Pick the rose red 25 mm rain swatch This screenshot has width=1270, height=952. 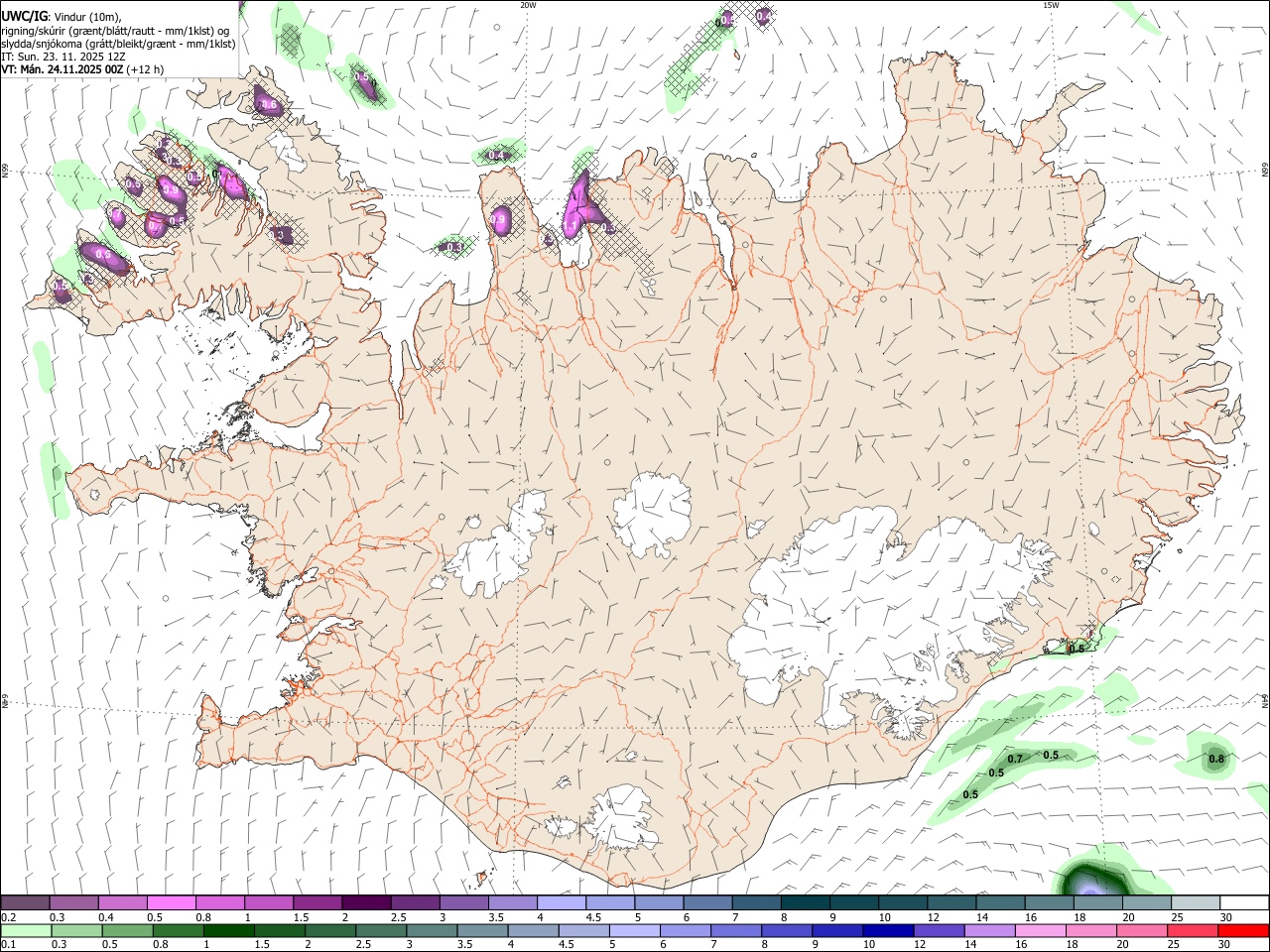(x=1192, y=930)
